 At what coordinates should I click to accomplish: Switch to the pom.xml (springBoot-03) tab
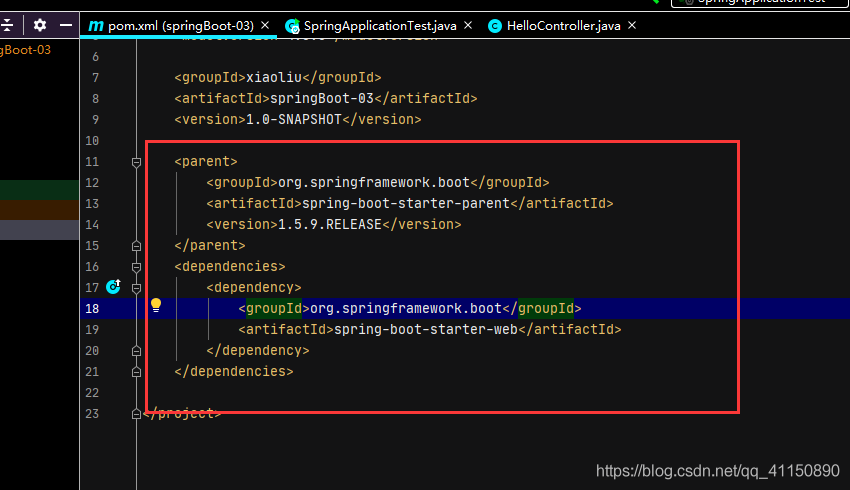coord(181,25)
